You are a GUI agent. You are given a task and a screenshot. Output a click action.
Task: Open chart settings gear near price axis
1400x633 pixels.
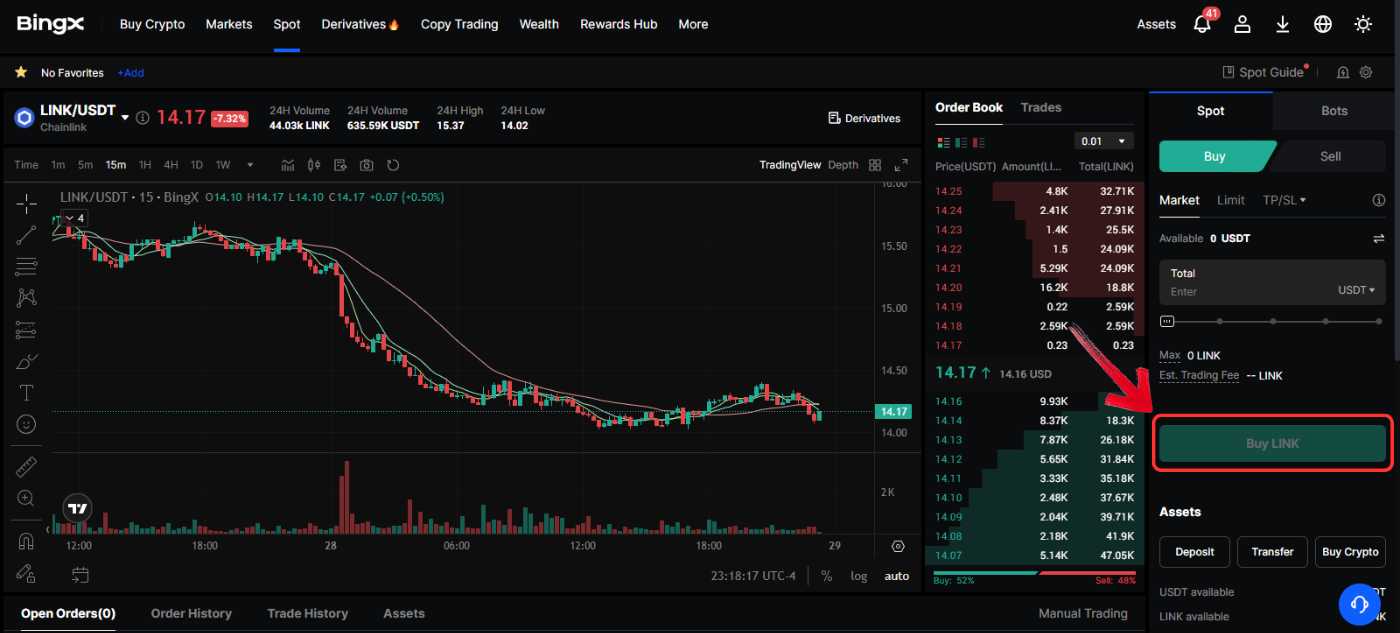[x=898, y=546]
